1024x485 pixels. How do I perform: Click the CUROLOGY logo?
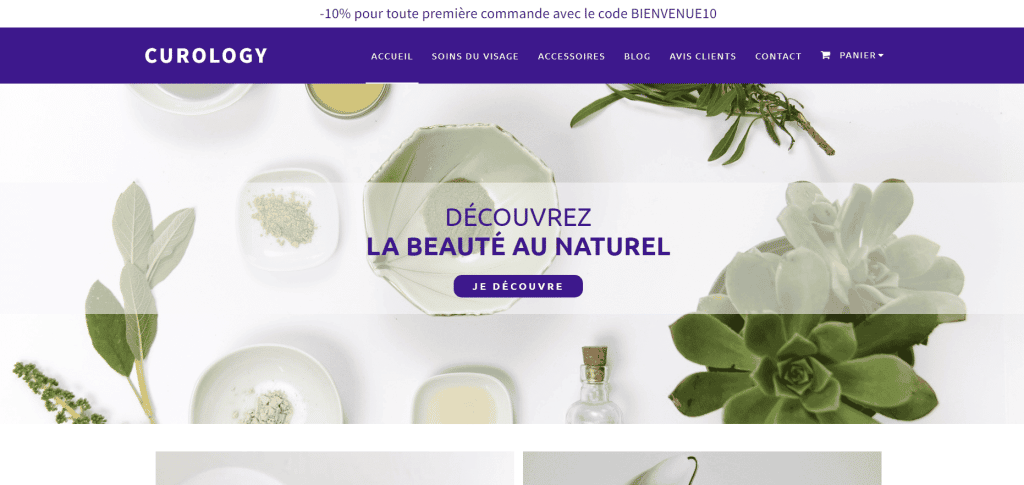pos(206,55)
